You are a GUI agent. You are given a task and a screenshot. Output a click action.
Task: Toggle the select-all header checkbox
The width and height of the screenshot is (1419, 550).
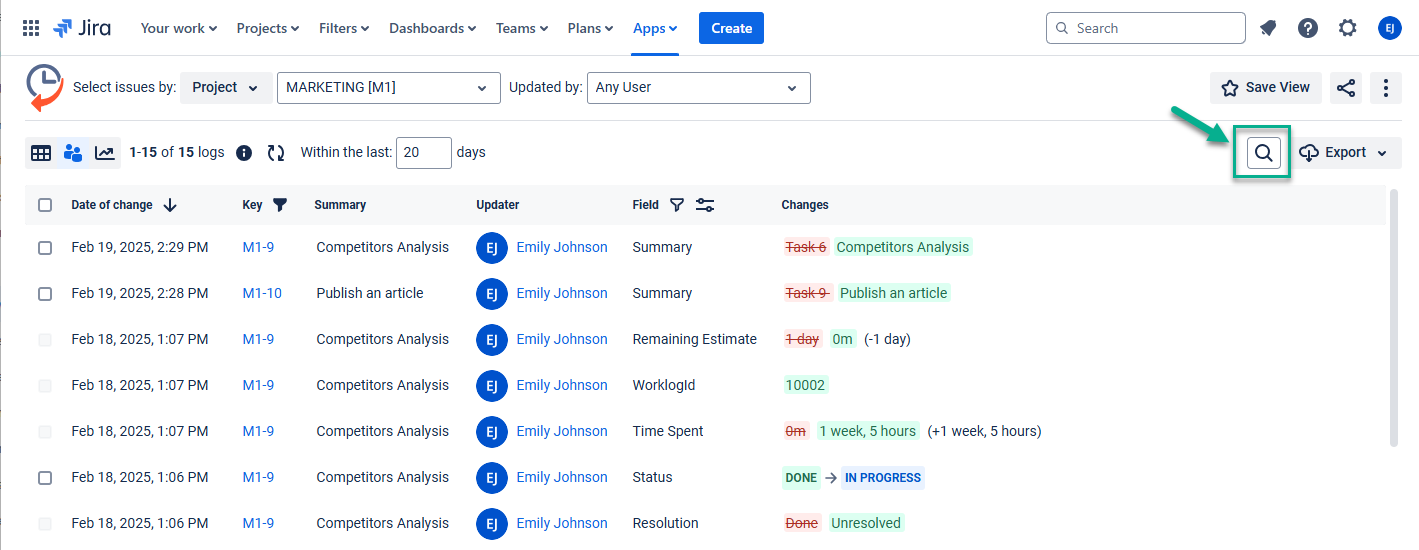(45, 205)
